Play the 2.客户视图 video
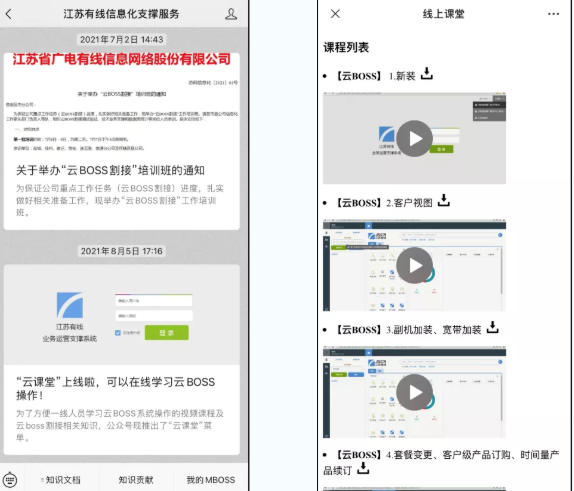 [414, 265]
